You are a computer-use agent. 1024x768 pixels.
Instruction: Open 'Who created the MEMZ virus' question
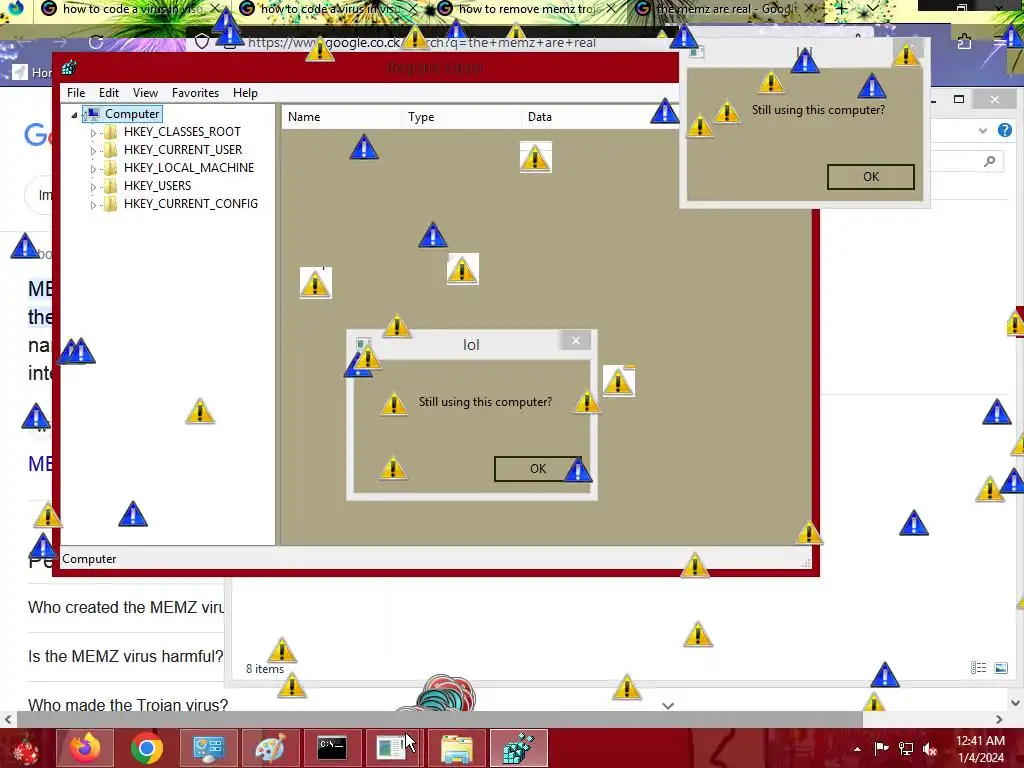(x=126, y=607)
